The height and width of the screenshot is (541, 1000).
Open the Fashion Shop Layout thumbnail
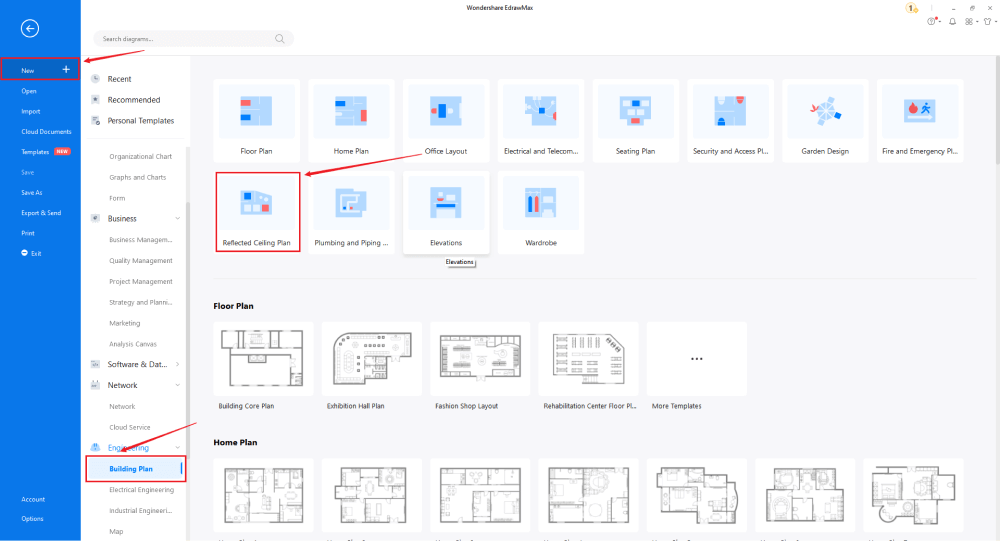(480, 358)
